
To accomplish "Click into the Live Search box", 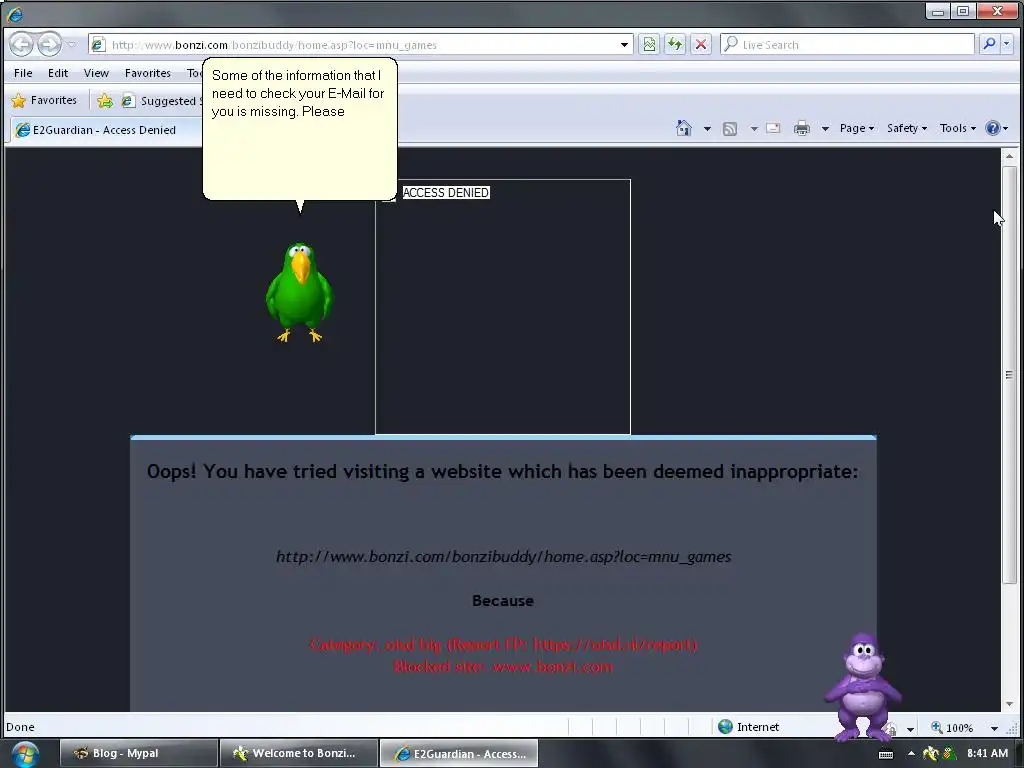I will [x=848, y=44].
